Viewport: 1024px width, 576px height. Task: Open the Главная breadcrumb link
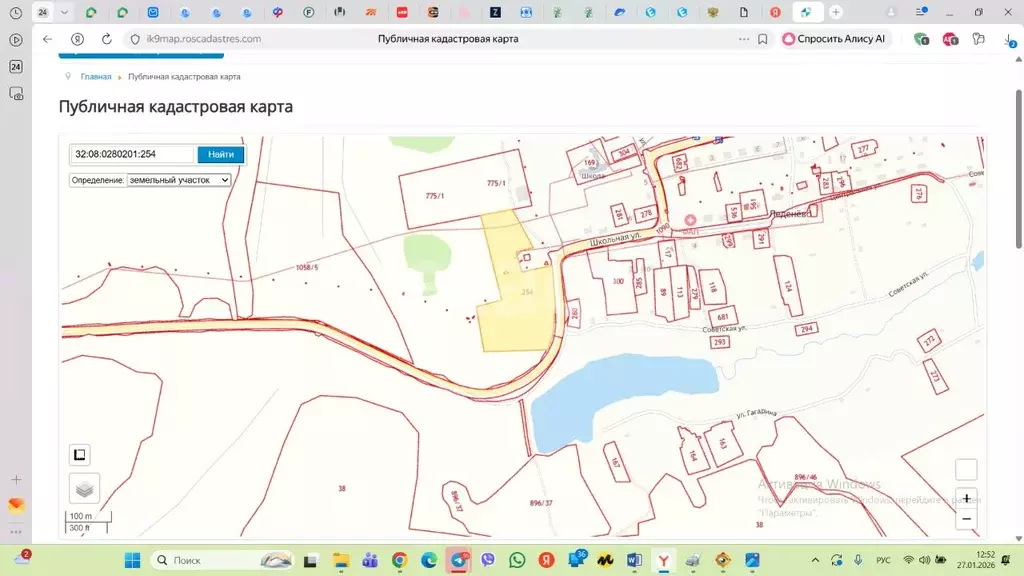[x=96, y=76]
